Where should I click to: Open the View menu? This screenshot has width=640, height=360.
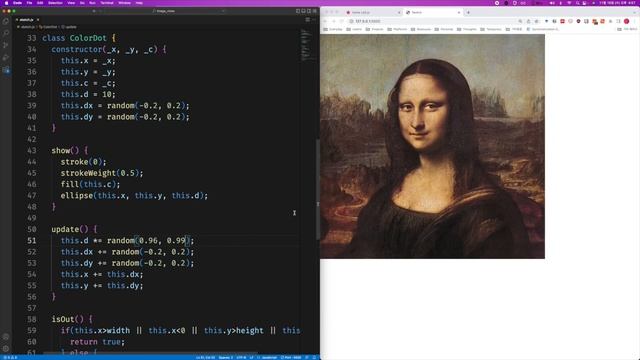71,3
